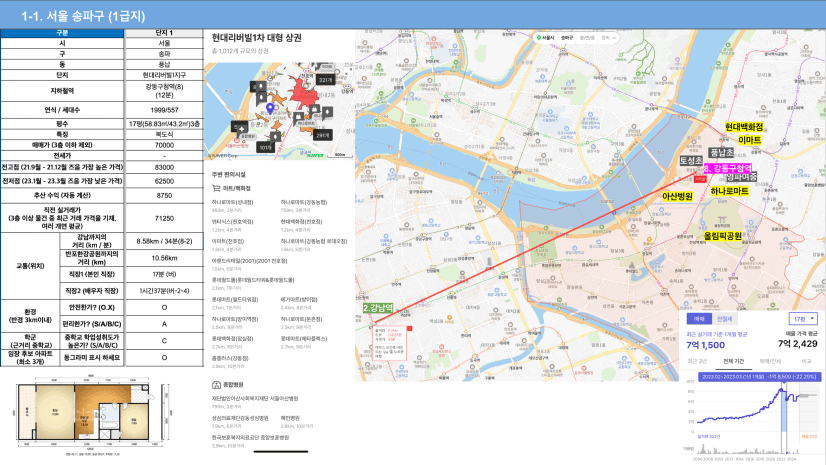
Task: Click the 하나로마트 yellow map label
Action: pos(729,191)
